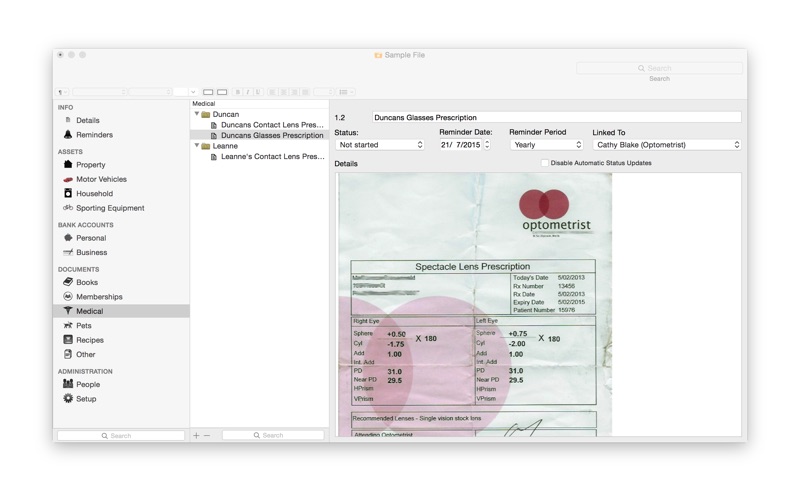
Task: Open the Memberships documents category
Action: pyautogui.click(x=99, y=297)
